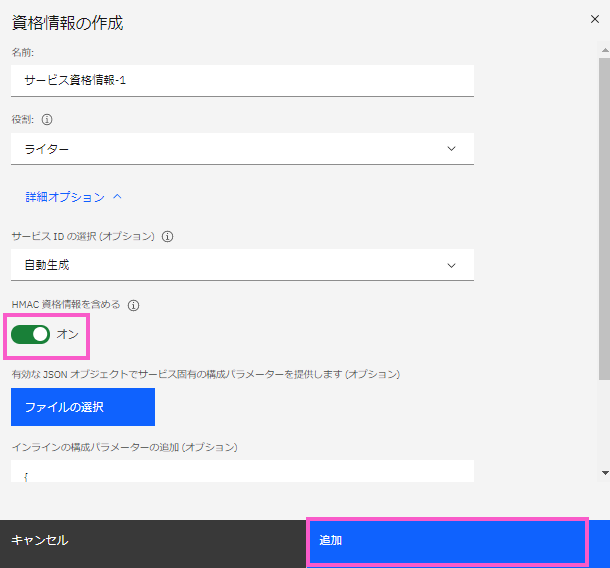Viewport: 610px width, 568px height.
Task: Disable the HMAC 資格情報を含める toggle
Action: (30, 334)
